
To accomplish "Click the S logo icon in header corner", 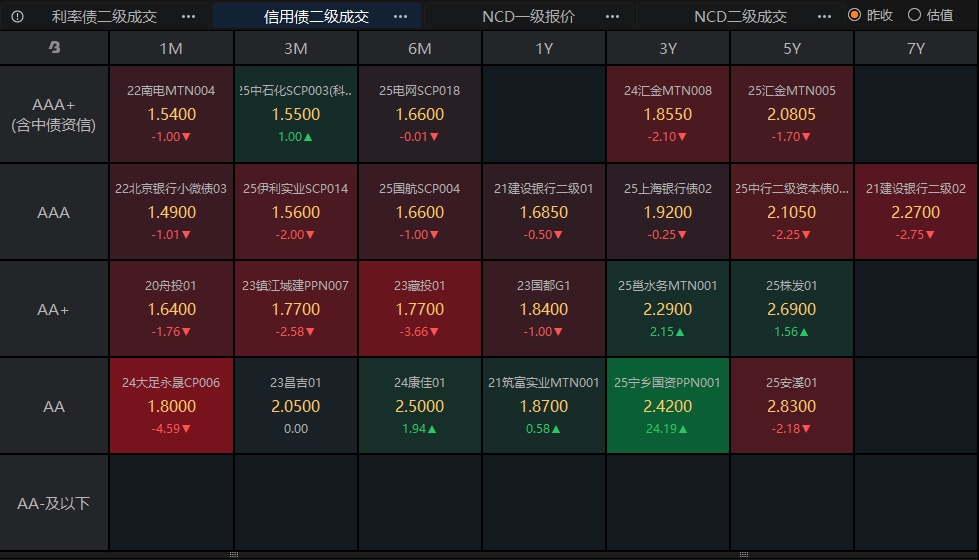I will pyautogui.click(x=54, y=47).
